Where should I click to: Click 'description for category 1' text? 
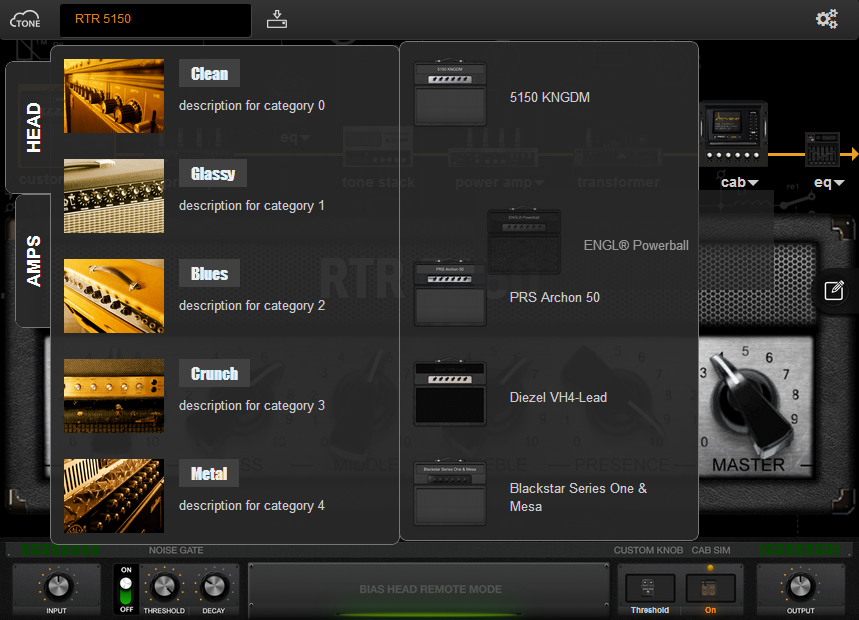tap(251, 206)
